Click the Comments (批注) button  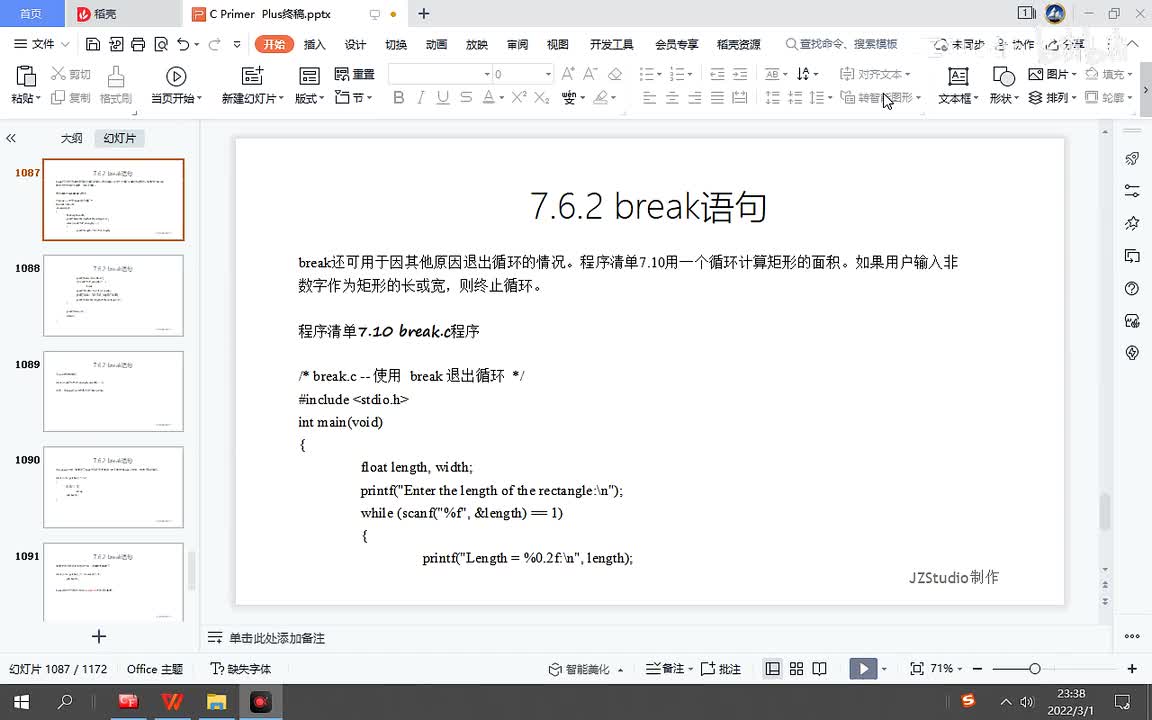coord(721,669)
